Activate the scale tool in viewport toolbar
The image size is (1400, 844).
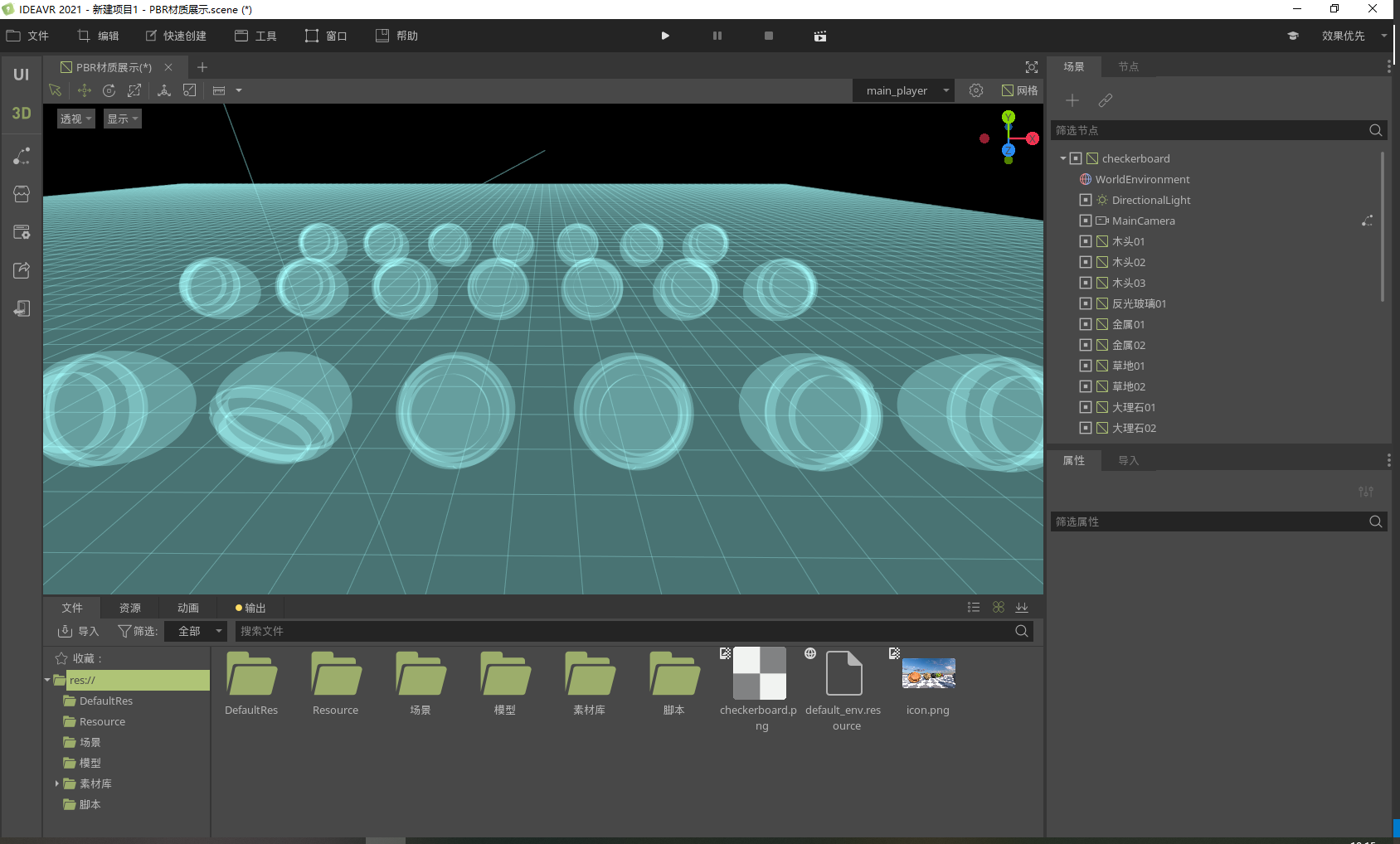(x=134, y=90)
